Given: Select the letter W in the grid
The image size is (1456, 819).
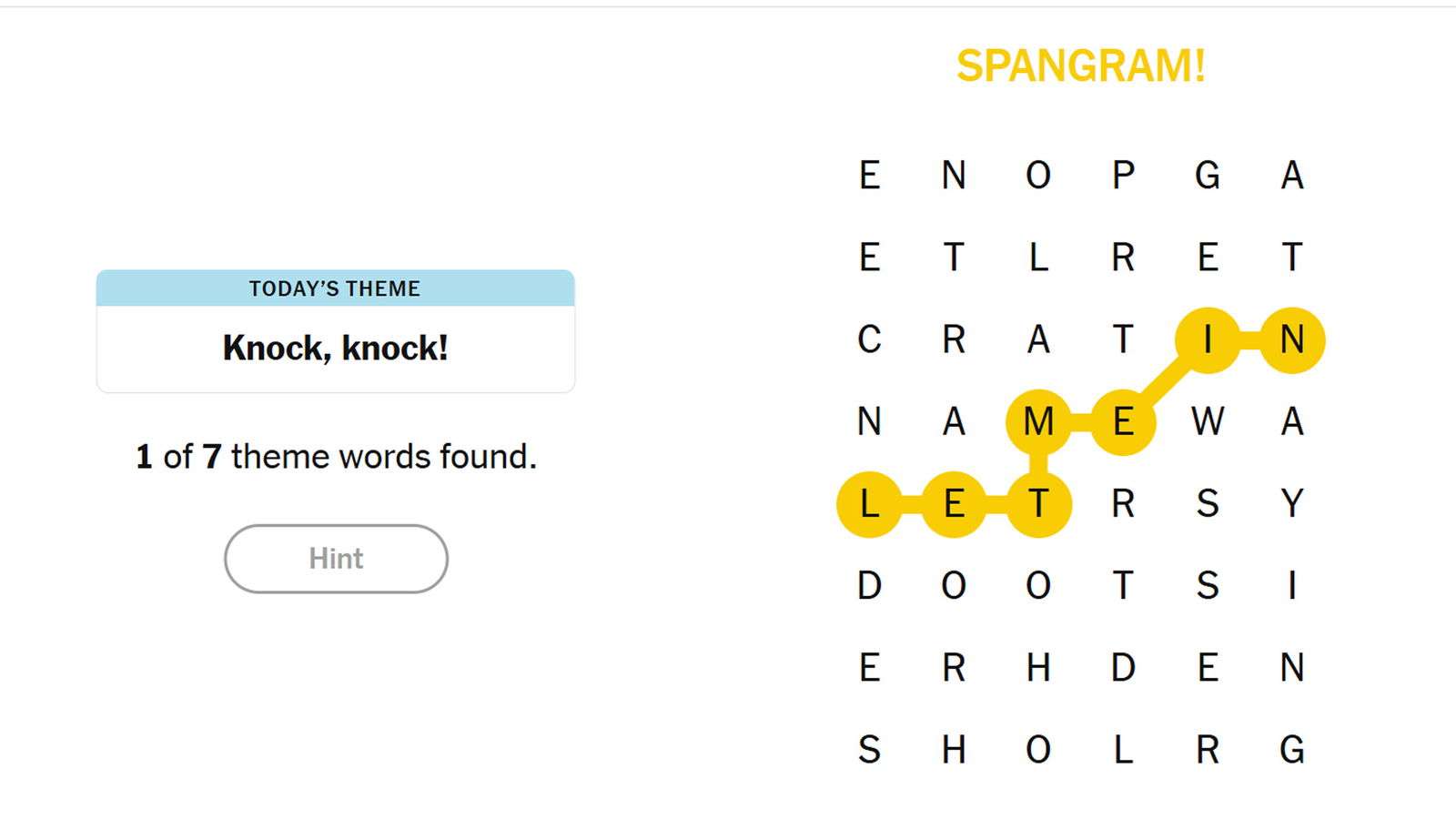Looking at the screenshot, I should [x=1208, y=422].
